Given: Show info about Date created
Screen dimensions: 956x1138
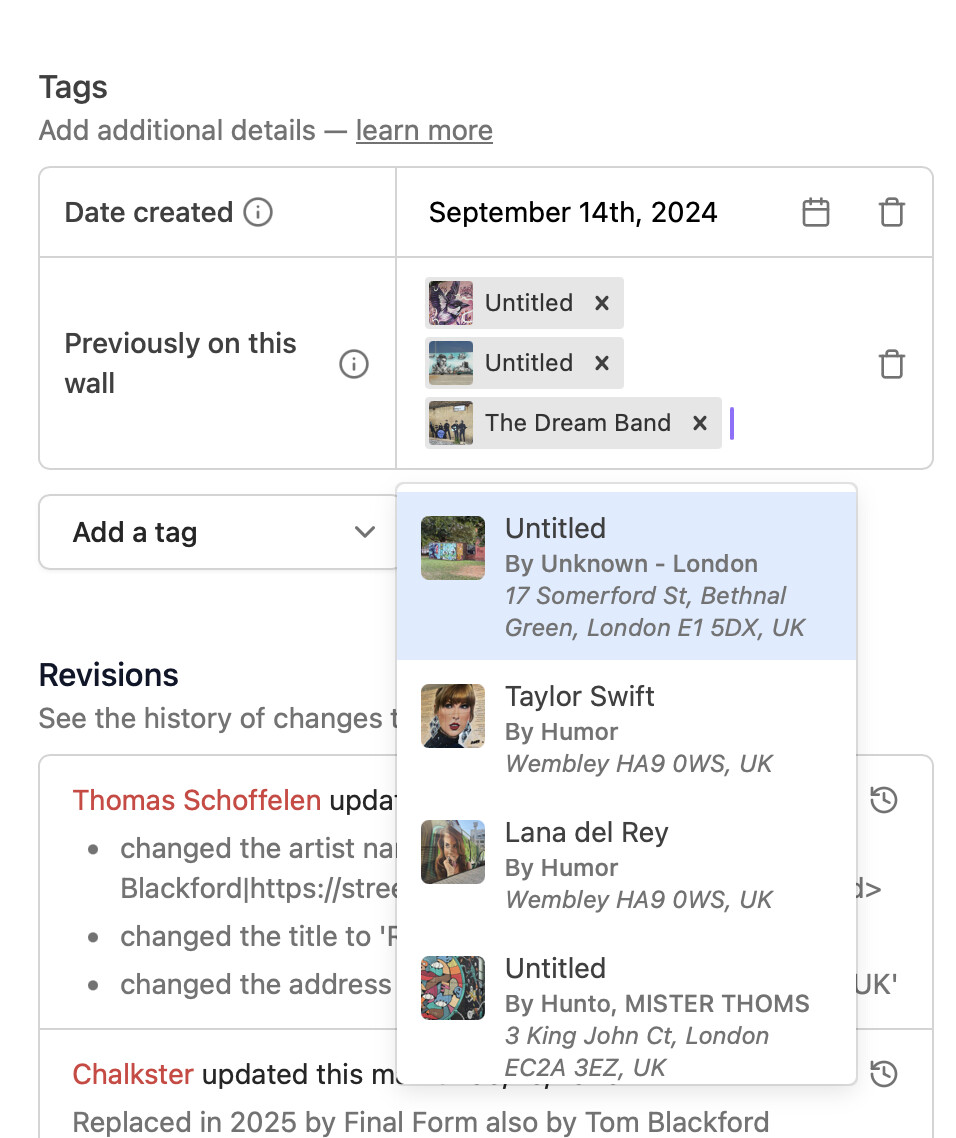Looking at the screenshot, I should pyautogui.click(x=258, y=212).
